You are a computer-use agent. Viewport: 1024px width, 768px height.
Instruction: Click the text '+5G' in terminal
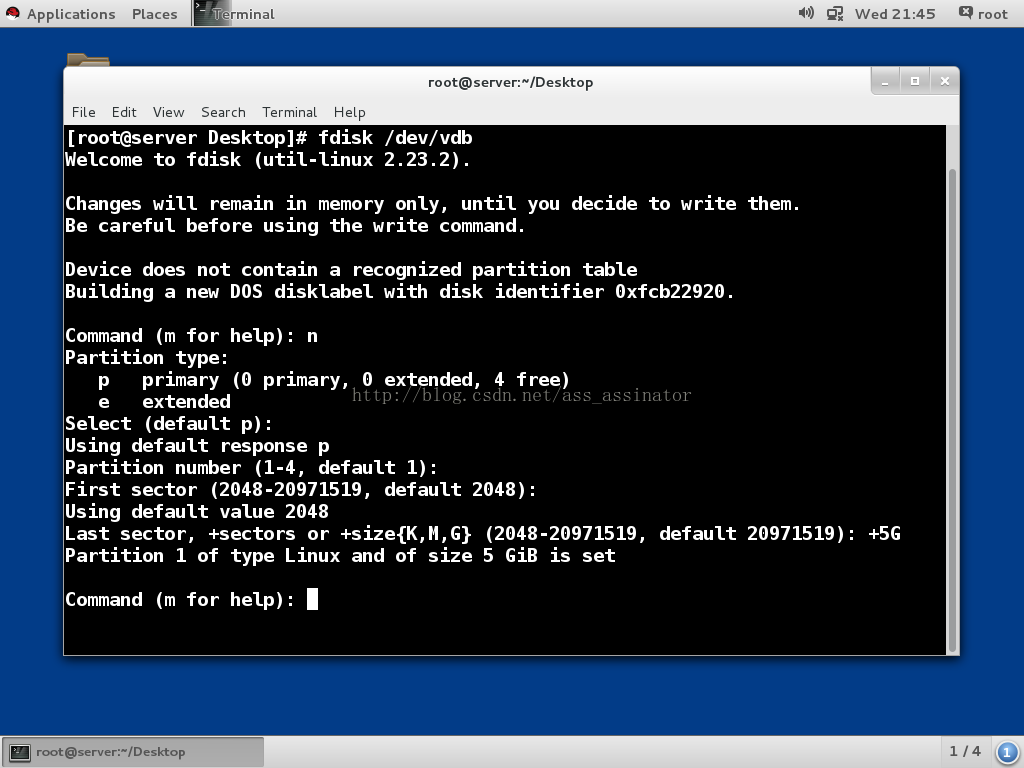tap(884, 534)
